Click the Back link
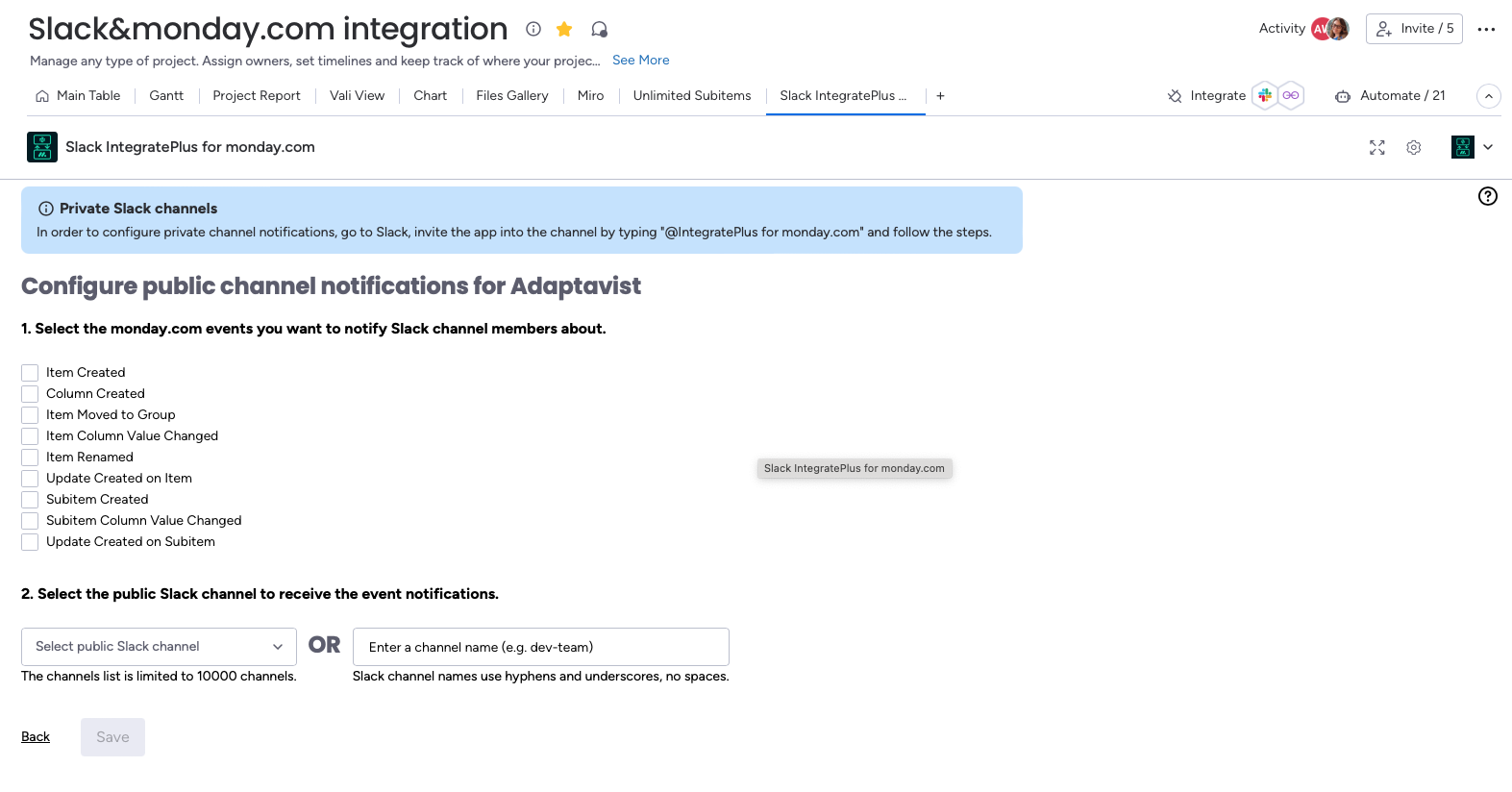This screenshot has height=792, width=1512. tap(36, 737)
